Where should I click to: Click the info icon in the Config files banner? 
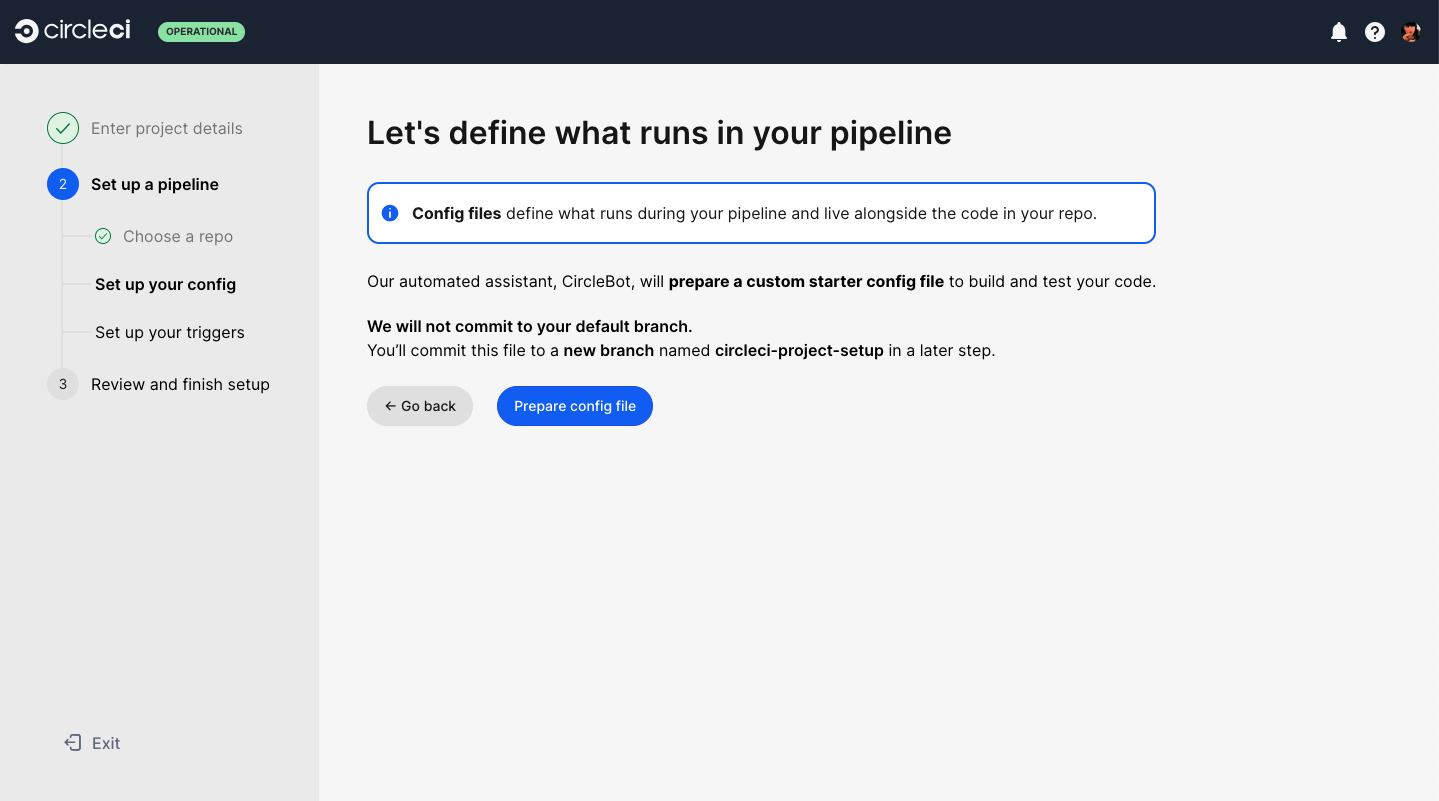390,213
